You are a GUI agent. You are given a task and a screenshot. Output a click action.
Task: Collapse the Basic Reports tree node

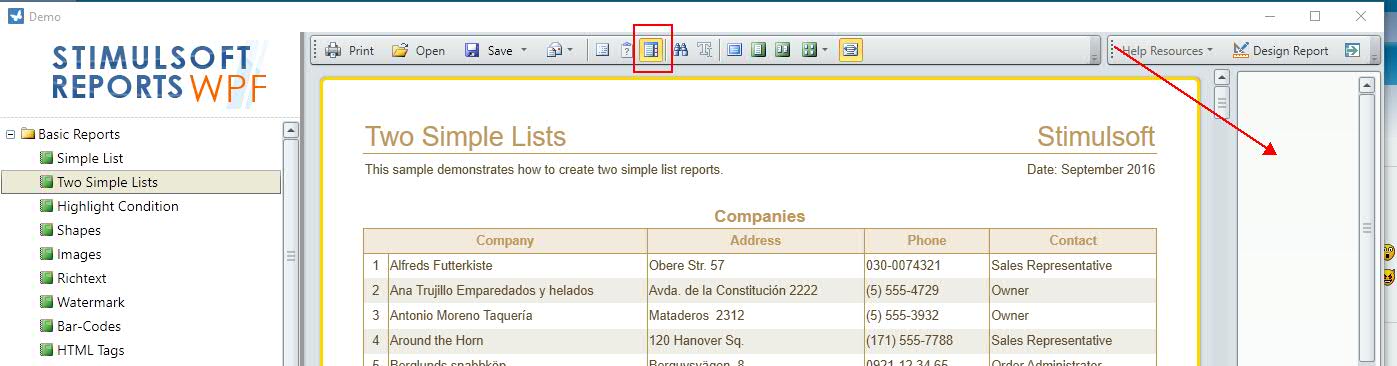pos(11,134)
